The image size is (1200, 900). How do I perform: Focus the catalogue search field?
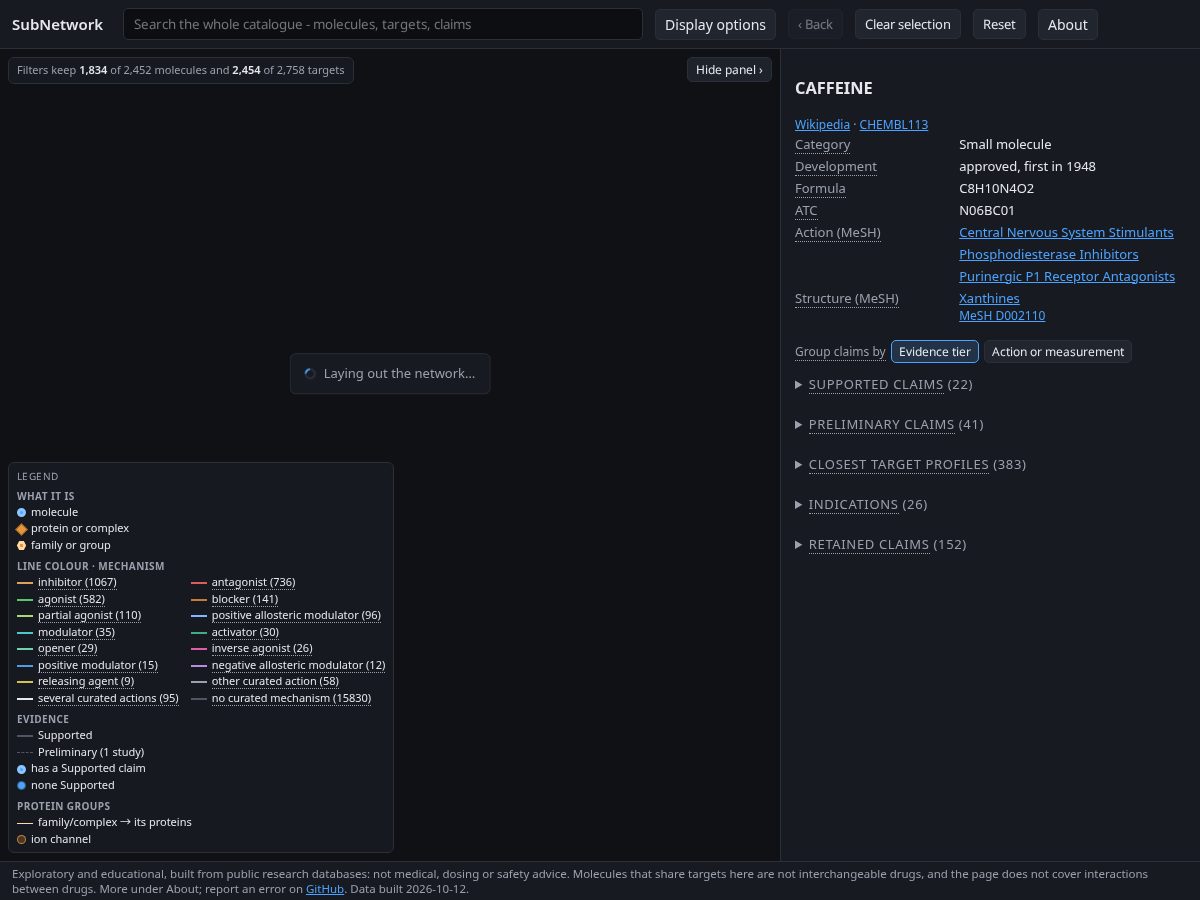pyautogui.click(x=382, y=25)
